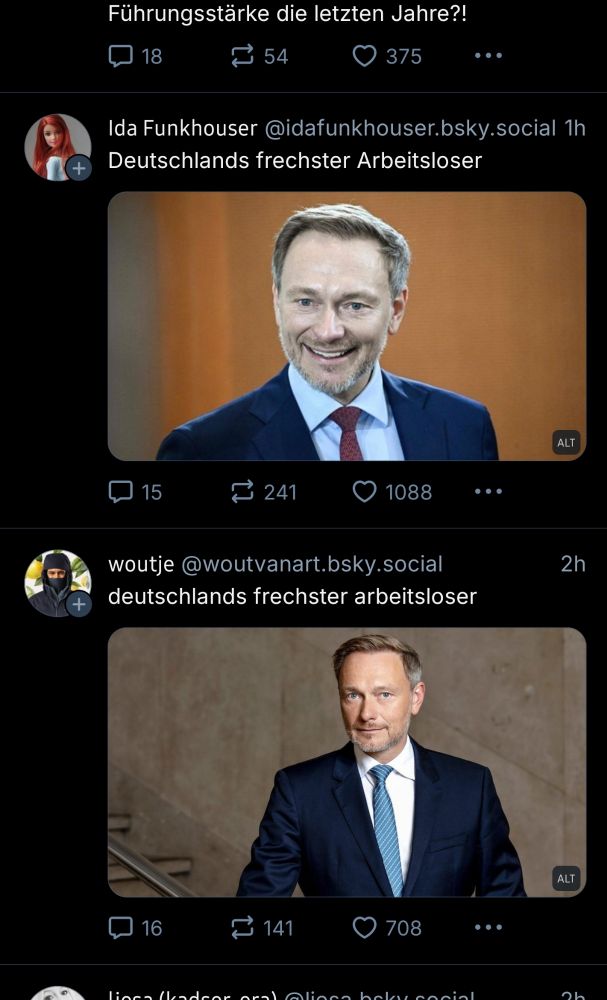The height and width of the screenshot is (1000, 607).
Task: Open the smiling Lindner photo in Ida's post
Action: [x=347, y=326]
